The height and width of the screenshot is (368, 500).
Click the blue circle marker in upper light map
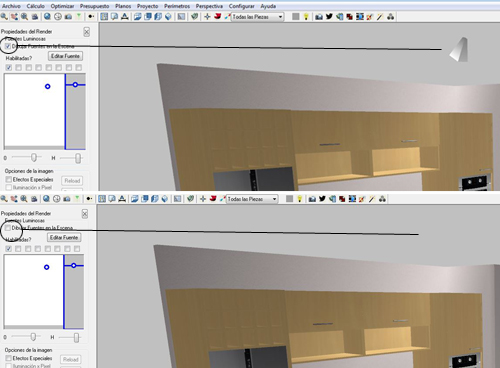48,86
